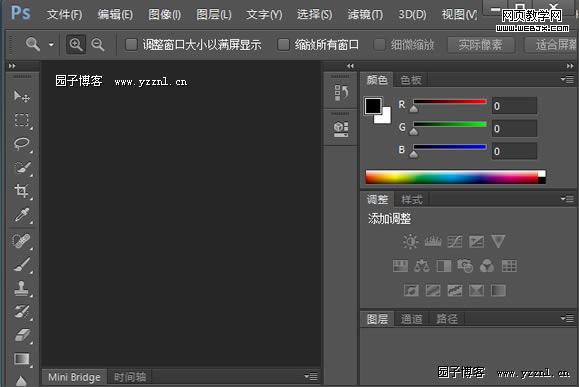The height and width of the screenshot is (387, 579).
Task: Select the Move tool
Action: point(21,96)
